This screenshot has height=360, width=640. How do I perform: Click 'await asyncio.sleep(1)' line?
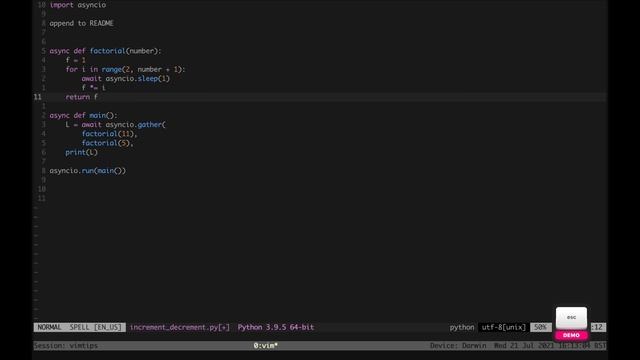(125, 78)
